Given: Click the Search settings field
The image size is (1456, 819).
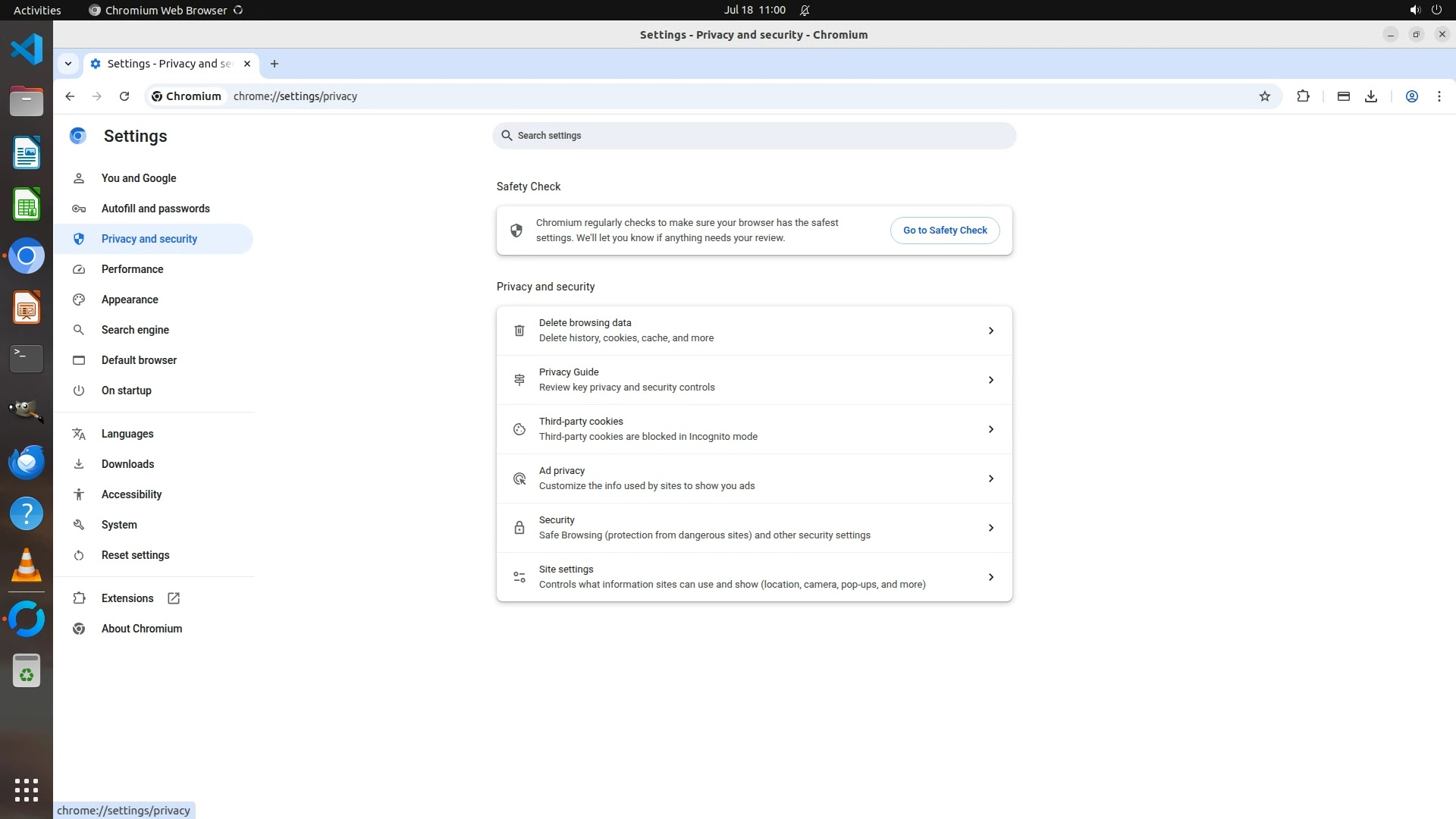Looking at the screenshot, I should [x=754, y=136].
